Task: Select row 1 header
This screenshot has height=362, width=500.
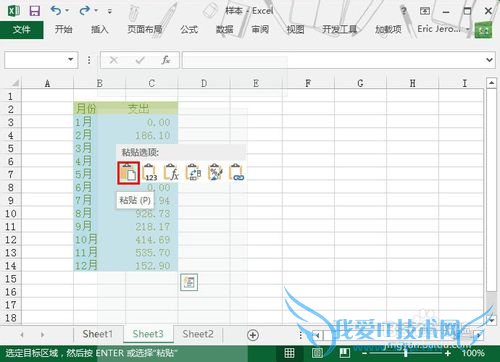Action: click(x=11, y=96)
